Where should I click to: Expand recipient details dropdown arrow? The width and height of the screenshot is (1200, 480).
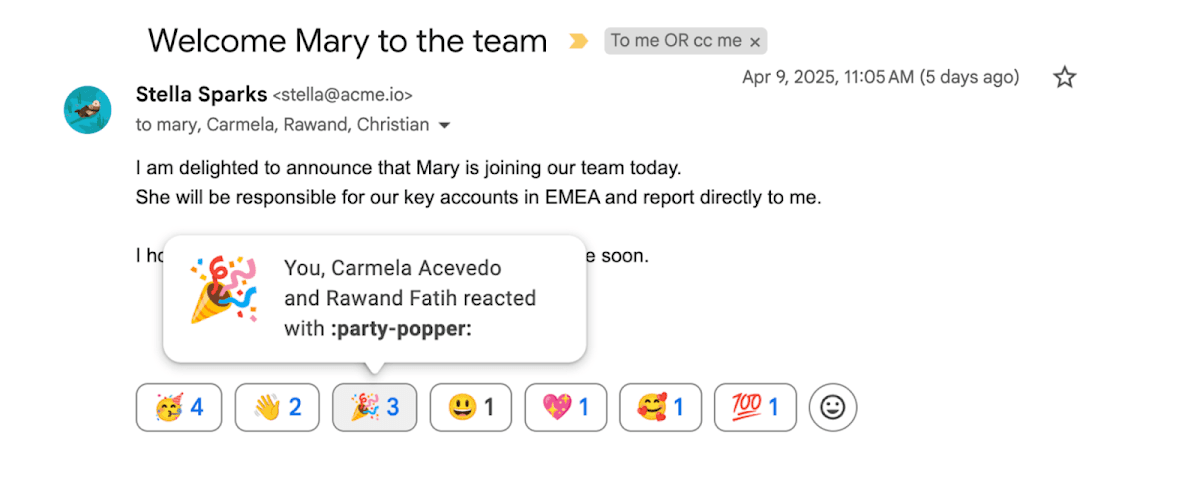pos(445,126)
